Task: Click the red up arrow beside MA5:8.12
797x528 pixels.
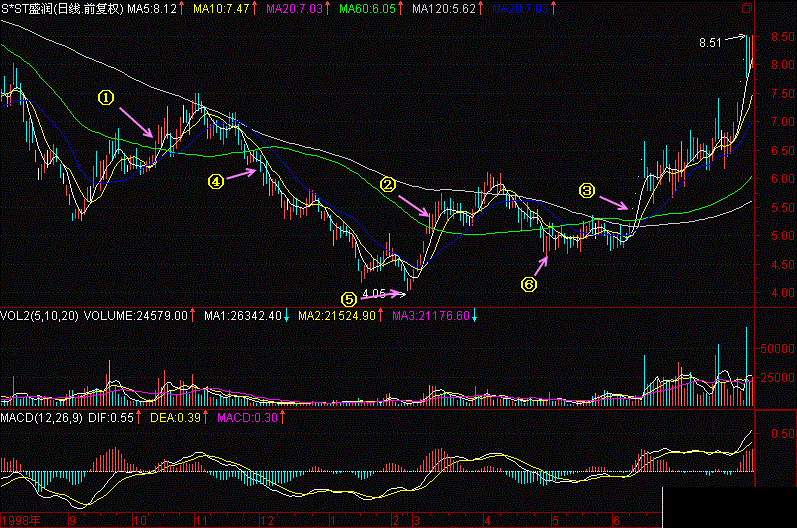Action: 183,8
